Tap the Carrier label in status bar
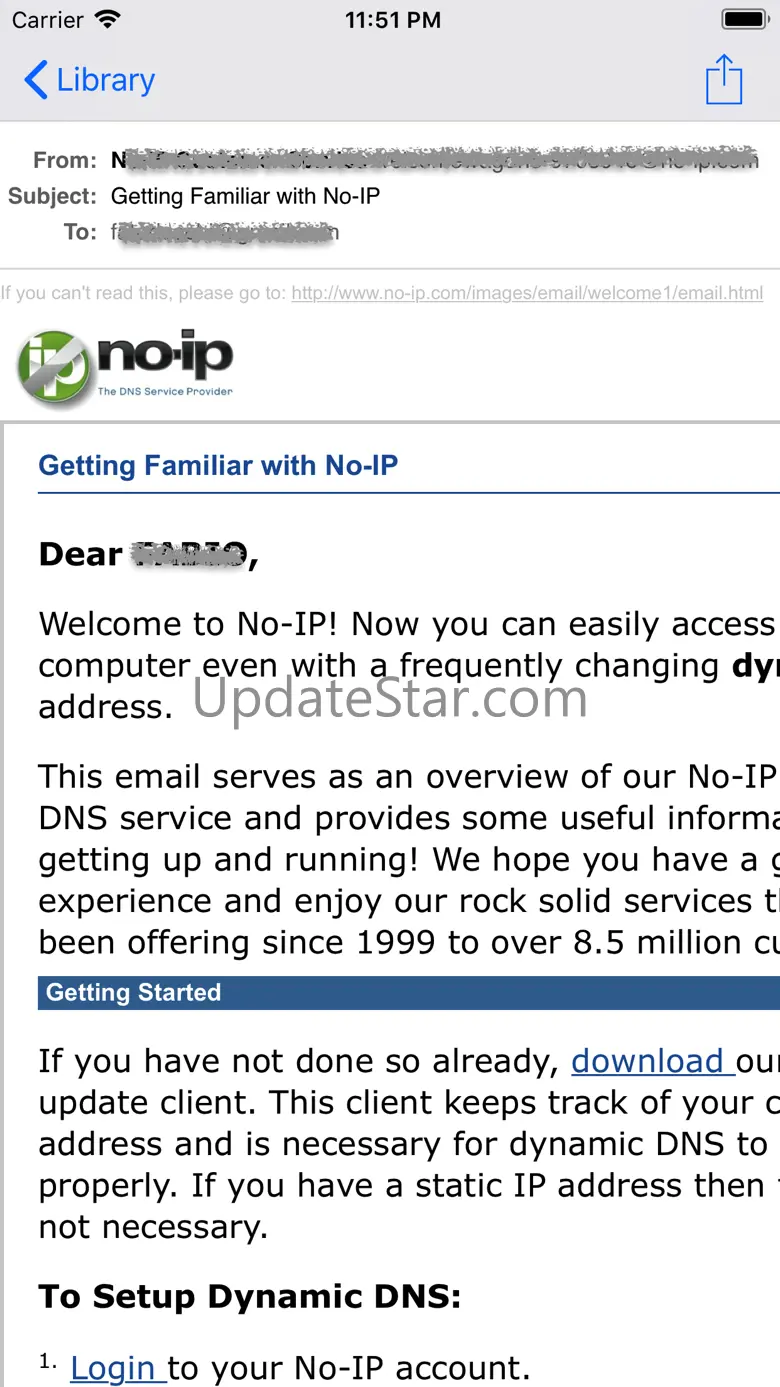 (47, 19)
